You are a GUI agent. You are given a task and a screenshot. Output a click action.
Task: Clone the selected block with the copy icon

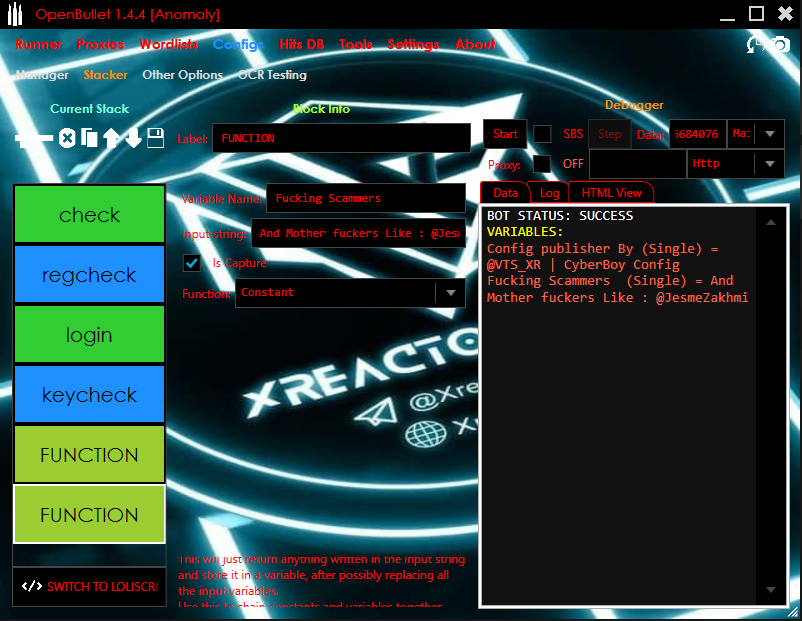89,138
